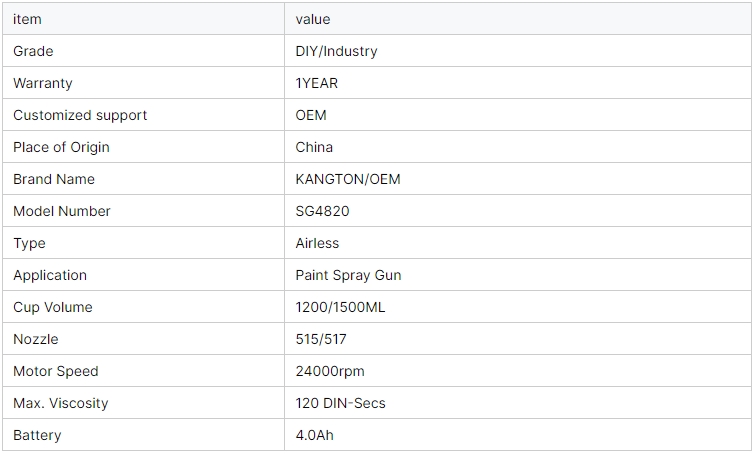
Task: Click the 'Paint Spray Gun' value
Action: (x=348, y=275)
